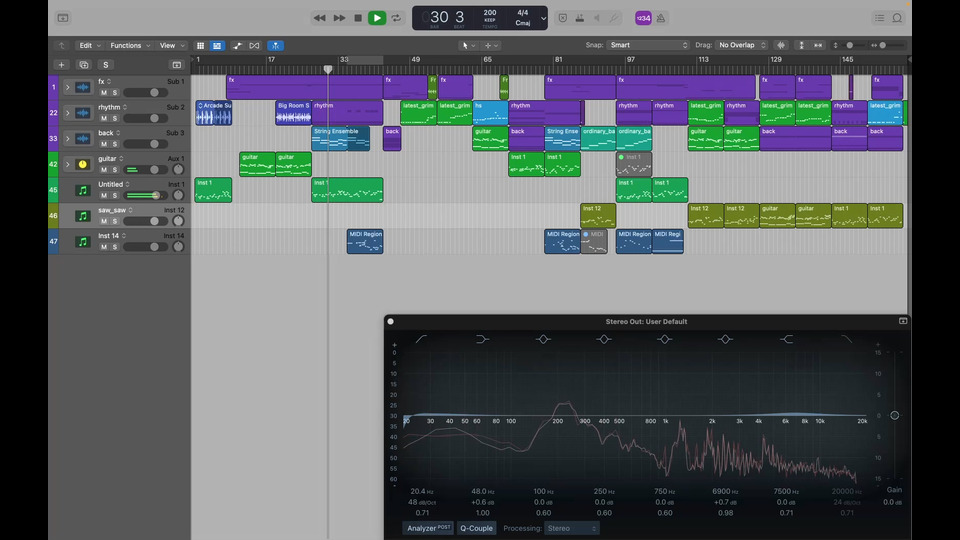Expand the fx track stack
Image resolution: width=960 pixels, height=540 pixels.
(x=68, y=87)
